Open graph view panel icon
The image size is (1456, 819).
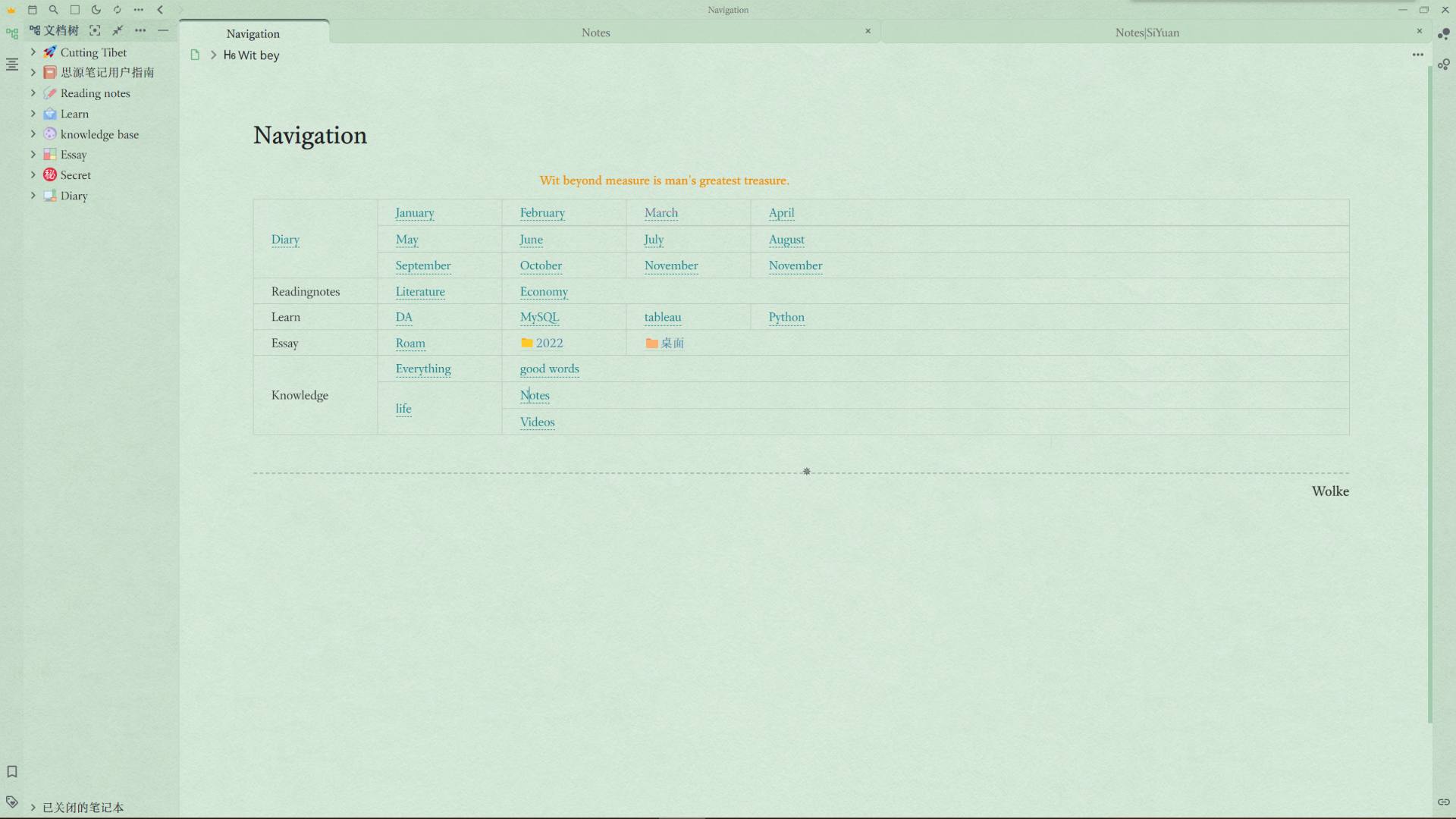tap(1444, 34)
